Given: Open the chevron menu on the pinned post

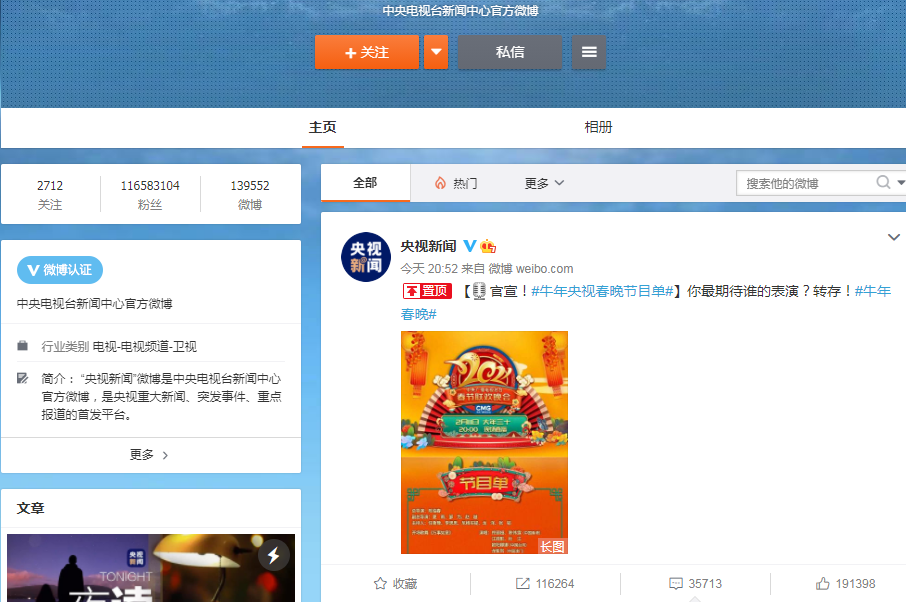Looking at the screenshot, I should point(893,236).
